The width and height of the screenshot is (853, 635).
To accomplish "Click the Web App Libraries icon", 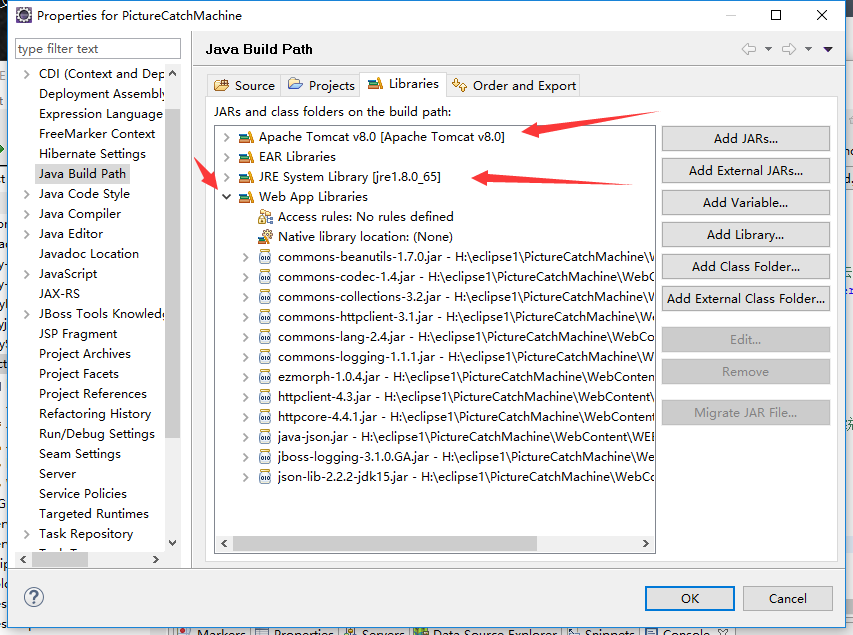I will [246, 197].
